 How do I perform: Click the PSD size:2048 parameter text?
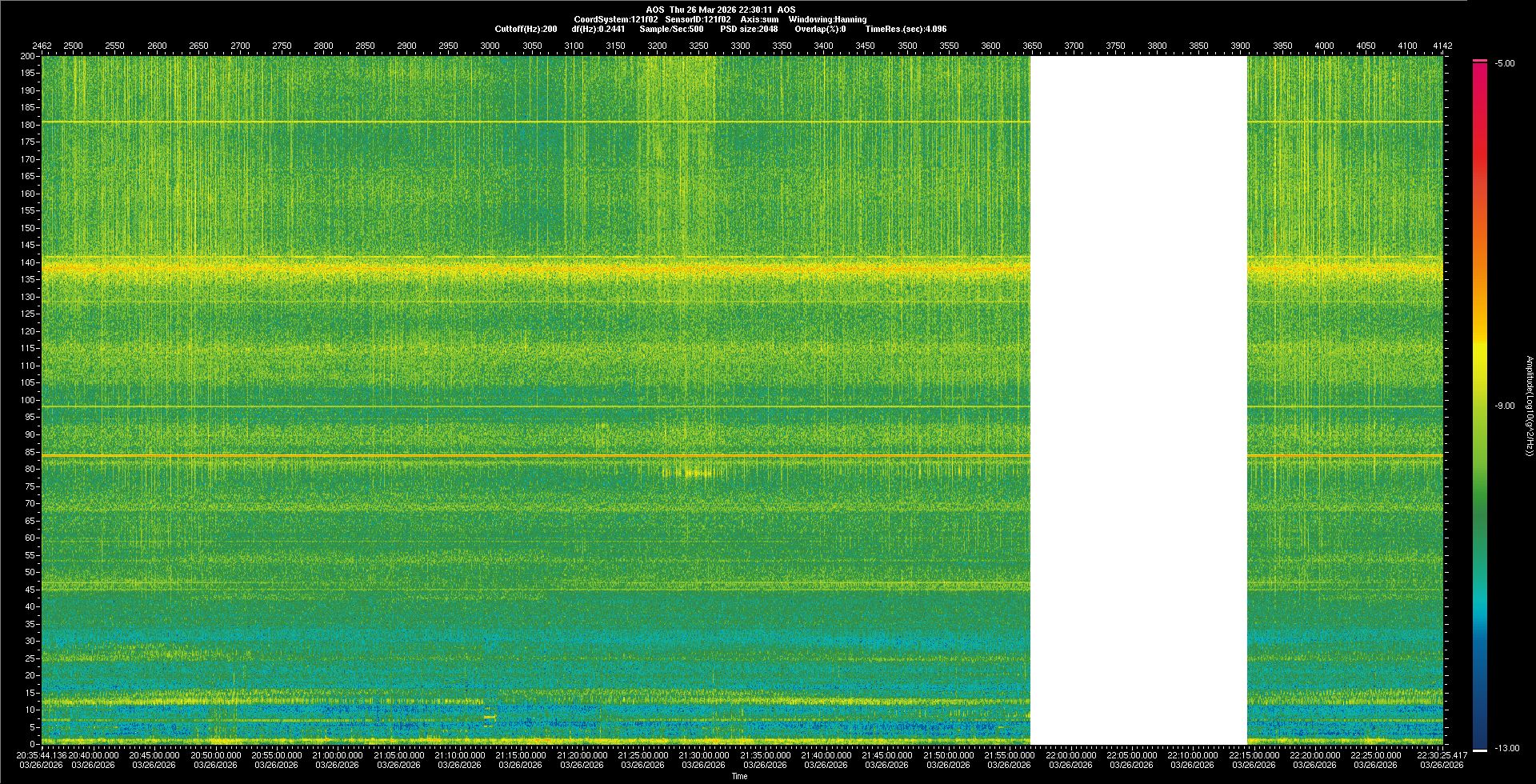[749, 29]
